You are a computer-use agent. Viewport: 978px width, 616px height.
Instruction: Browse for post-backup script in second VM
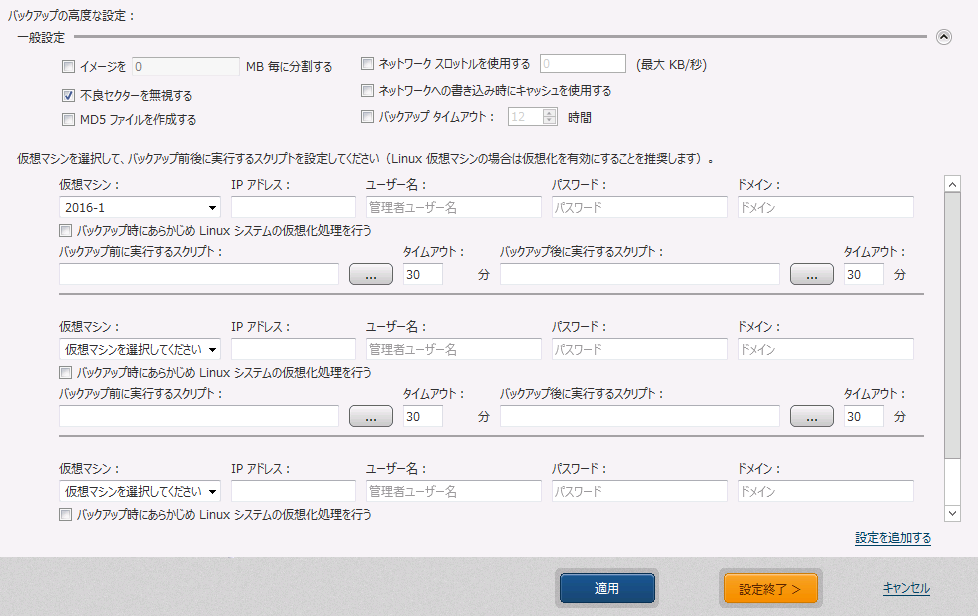[811, 417]
